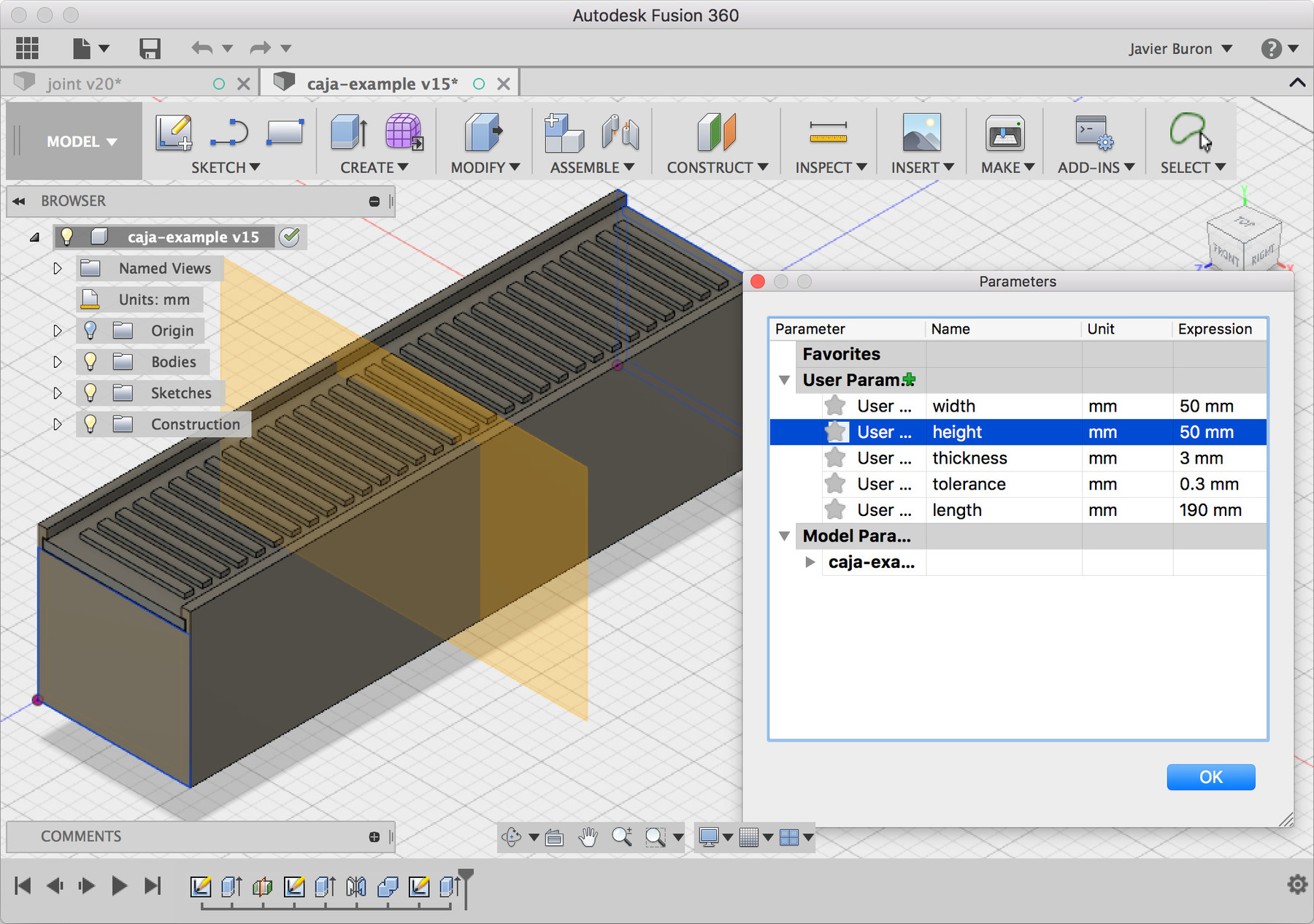This screenshot has height=924, width=1314.
Task: Click the timeline marker at the end of history
Action: [x=466, y=888]
